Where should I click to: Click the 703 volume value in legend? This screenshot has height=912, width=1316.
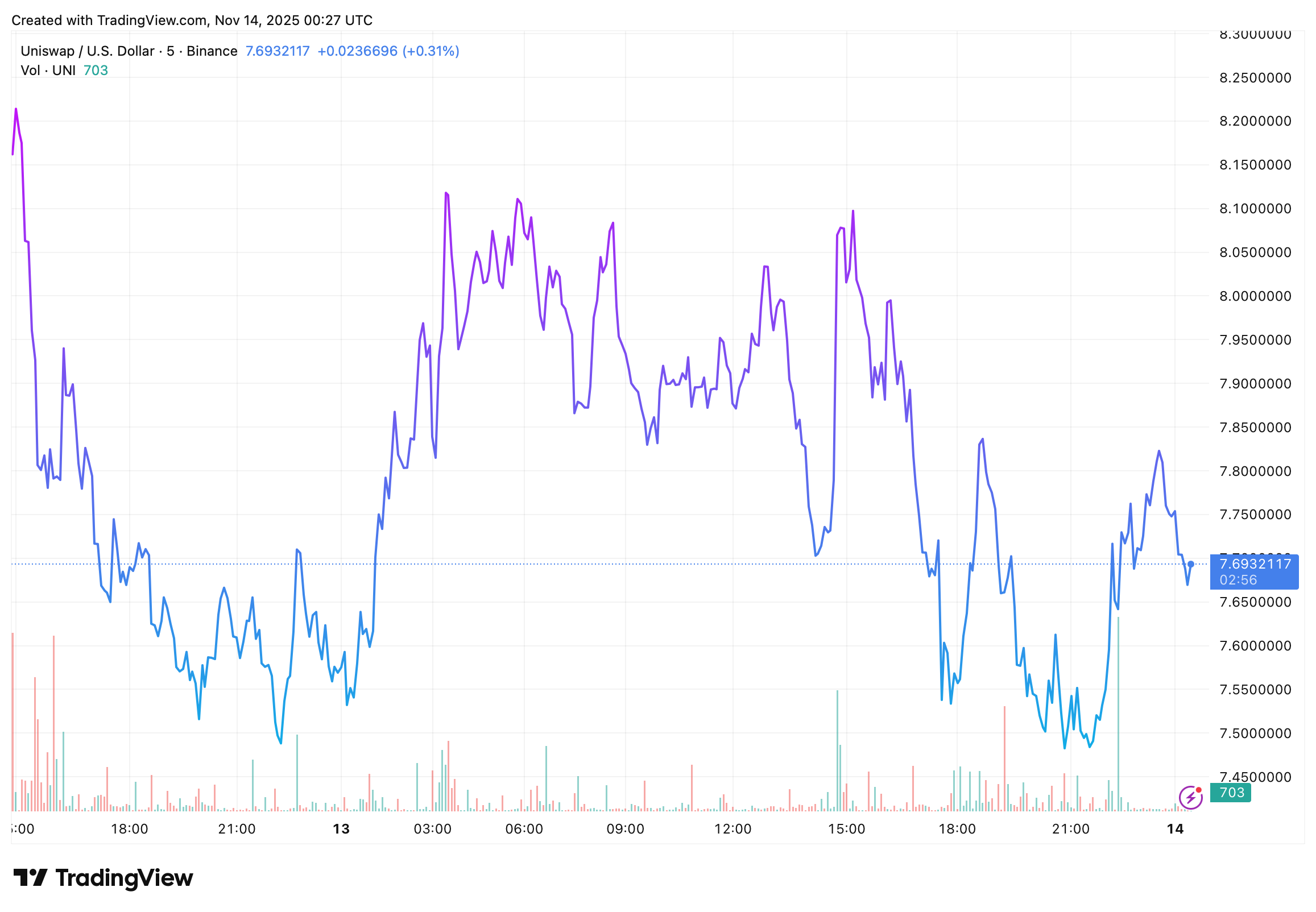96,71
